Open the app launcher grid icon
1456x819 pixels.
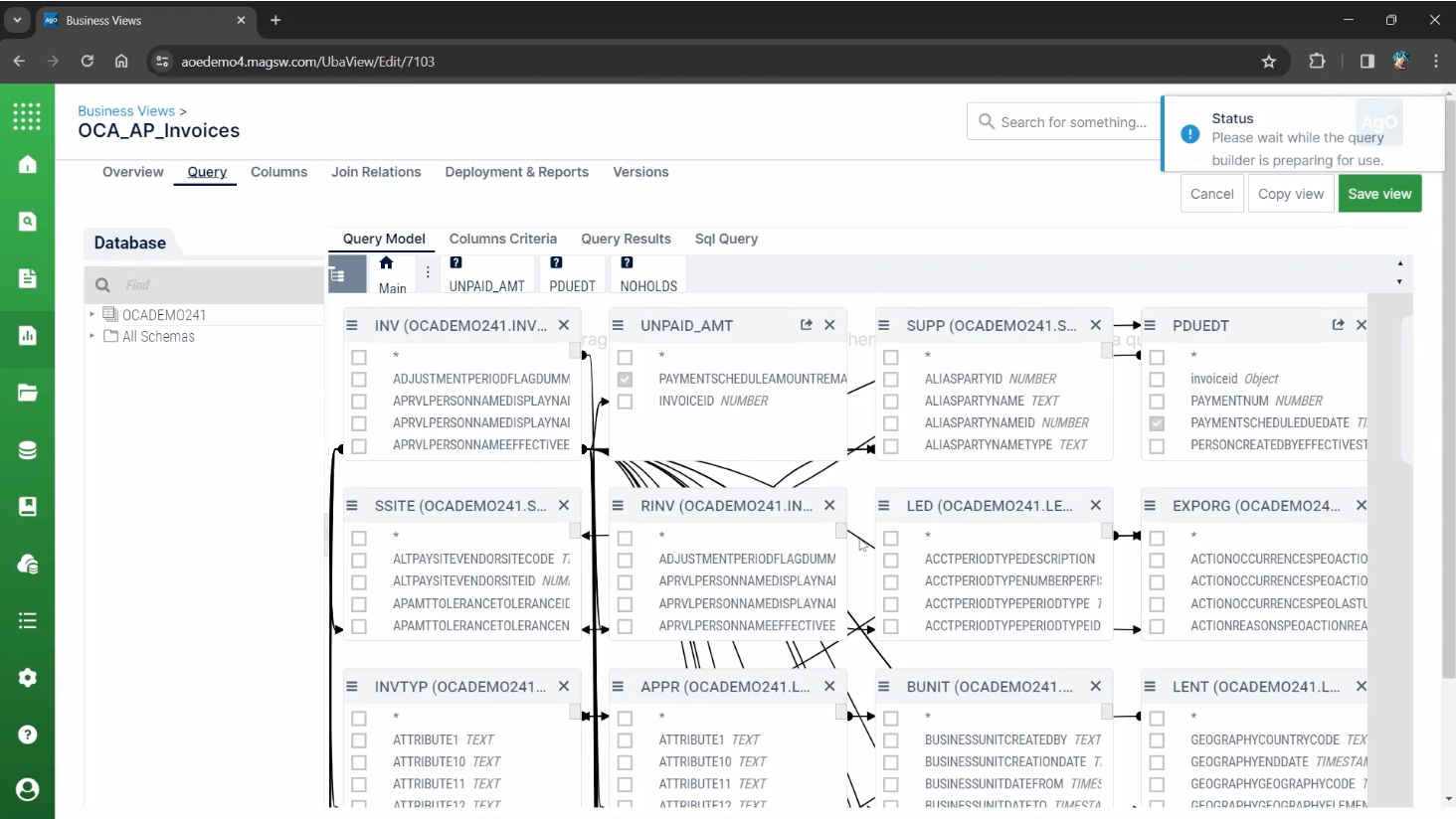[27, 116]
